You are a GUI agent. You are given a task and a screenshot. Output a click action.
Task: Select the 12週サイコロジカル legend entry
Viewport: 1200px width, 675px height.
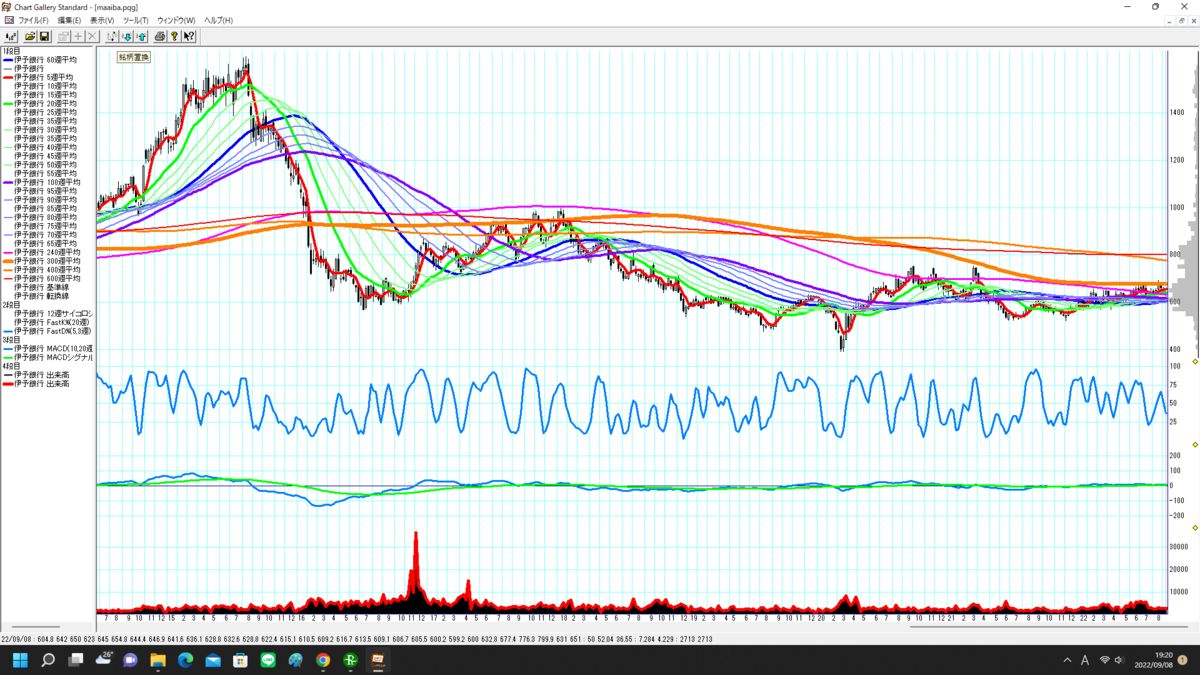(x=53, y=314)
